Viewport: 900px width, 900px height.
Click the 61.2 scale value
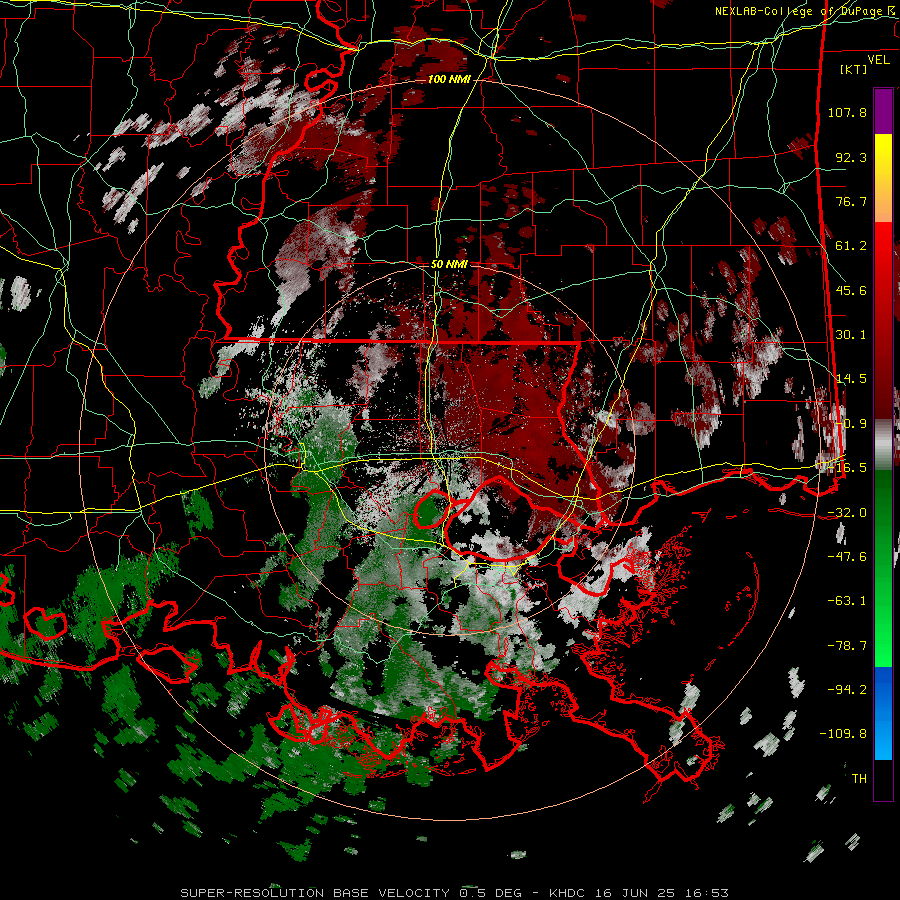pos(851,246)
